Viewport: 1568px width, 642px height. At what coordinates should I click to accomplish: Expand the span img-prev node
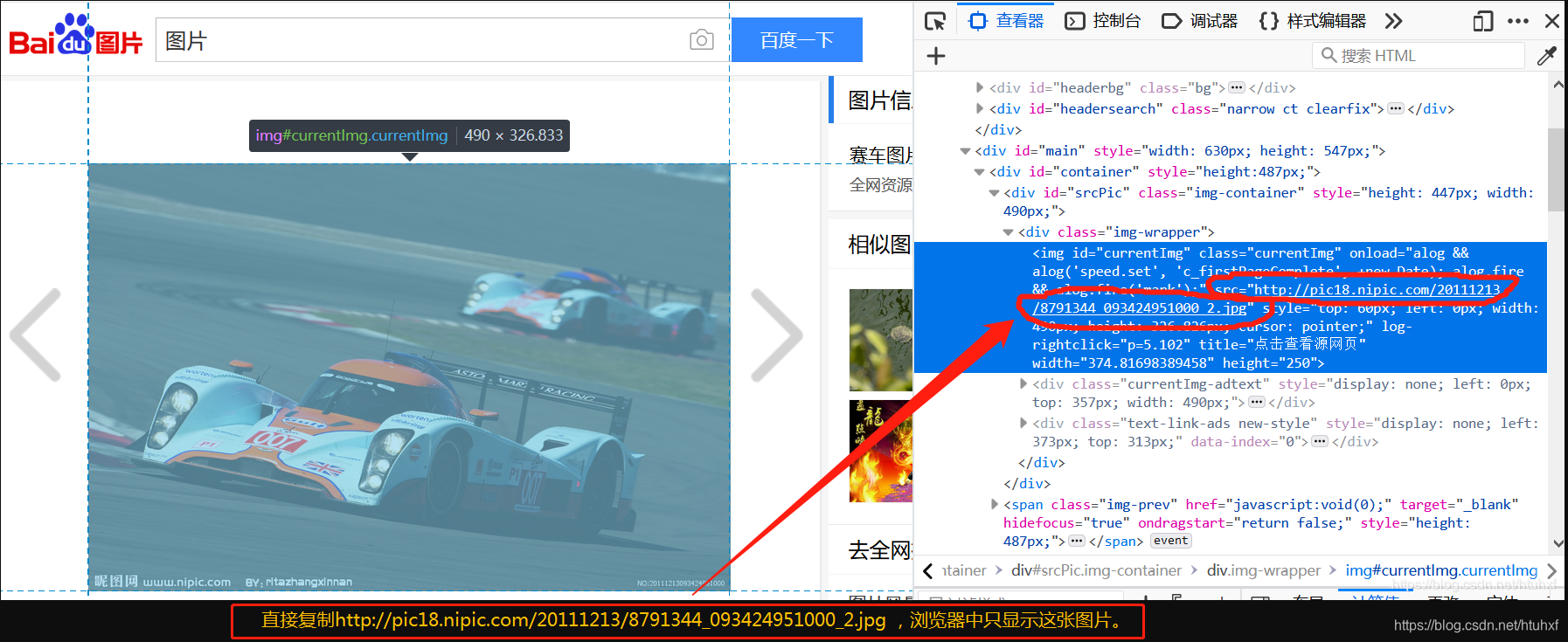pyautogui.click(x=995, y=504)
